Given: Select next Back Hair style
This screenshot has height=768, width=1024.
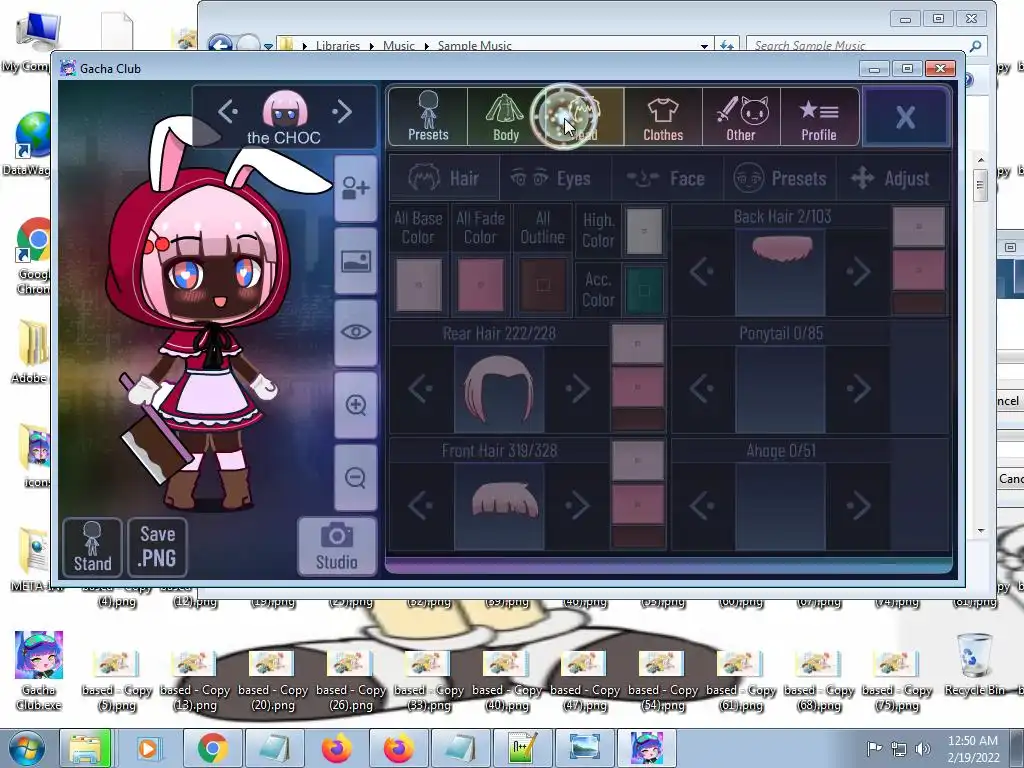Looking at the screenshot, I should point(858,272).
